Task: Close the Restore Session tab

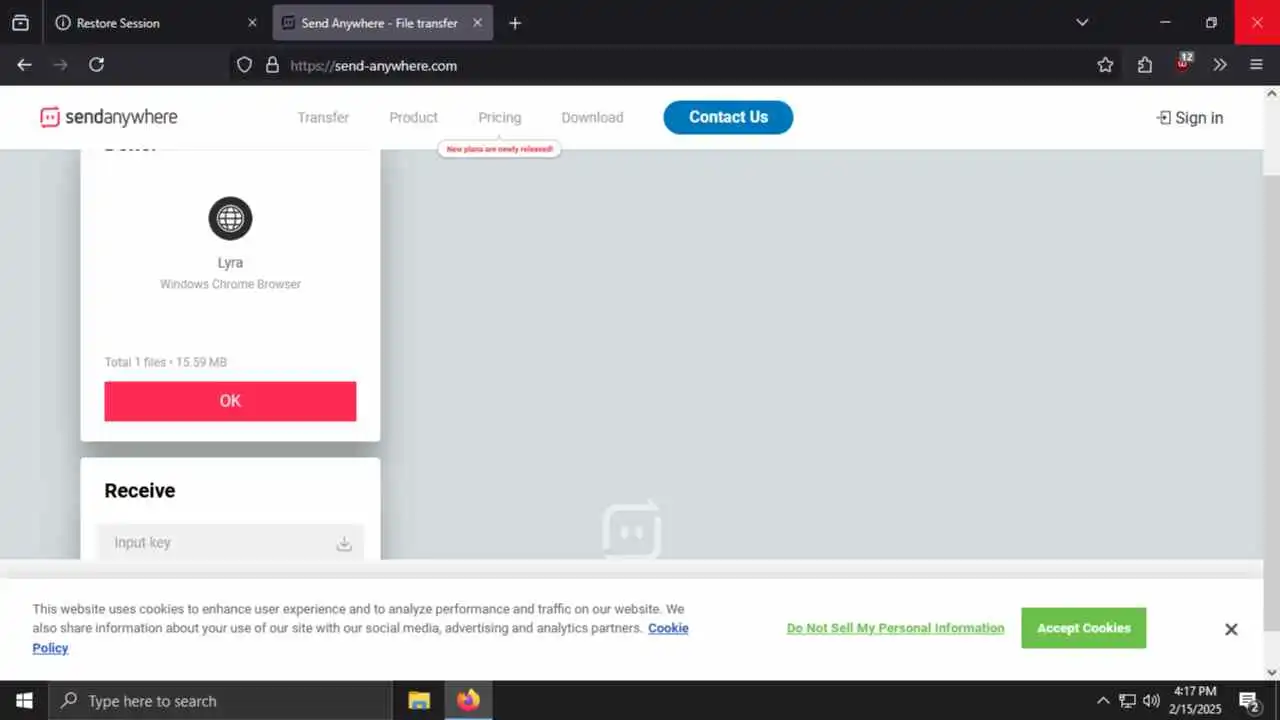Action: tap(252, 22)
